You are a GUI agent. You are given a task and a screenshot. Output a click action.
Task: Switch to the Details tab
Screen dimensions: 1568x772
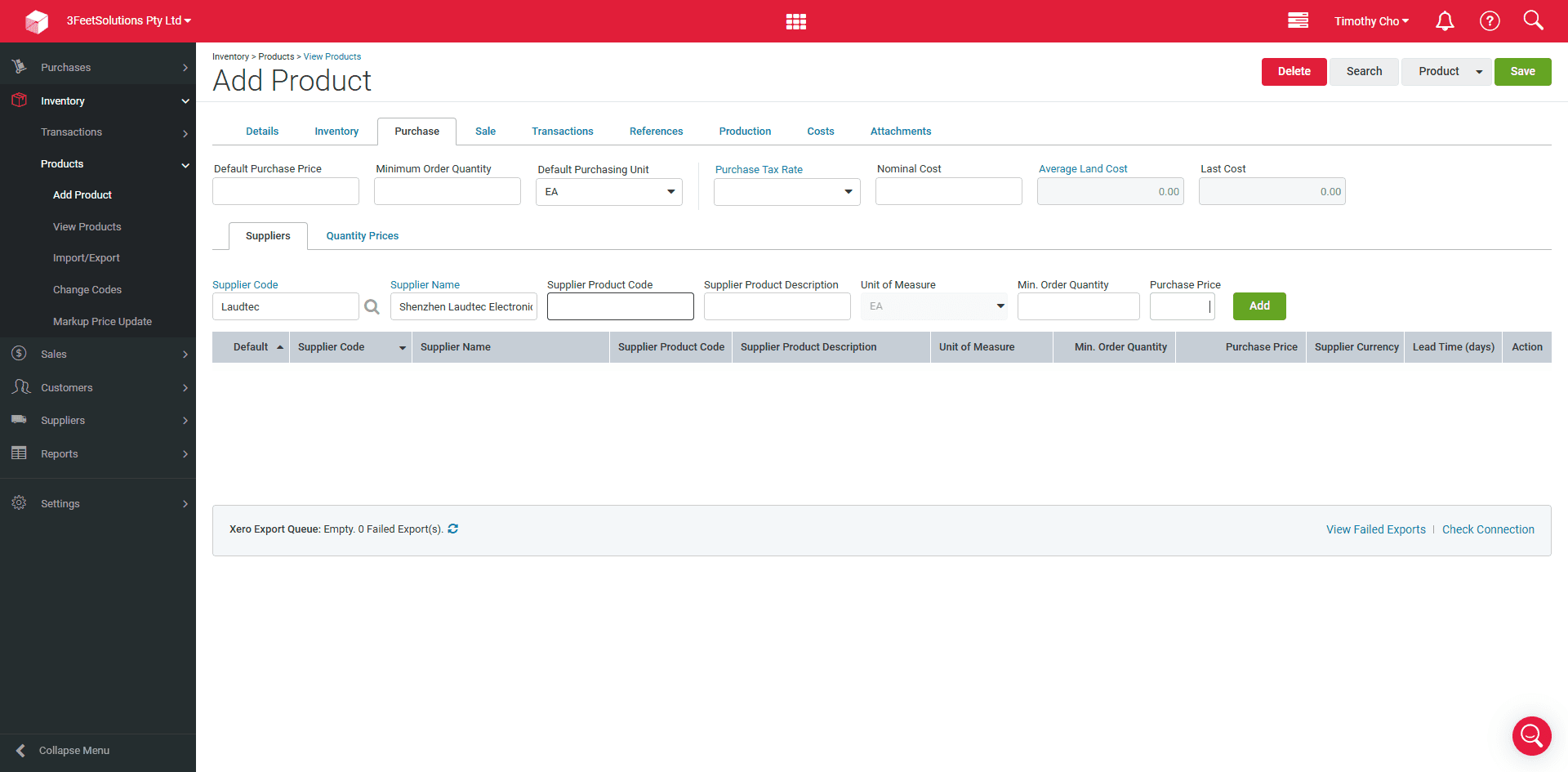(x=262, y=132)
